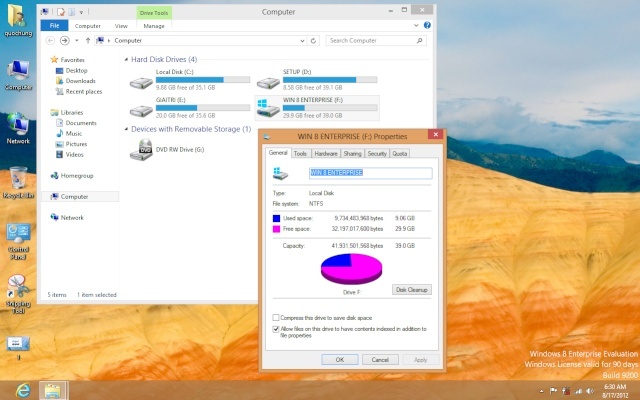
Task: Select Desktop under Favorites
Action: click(x=76, y=70)
